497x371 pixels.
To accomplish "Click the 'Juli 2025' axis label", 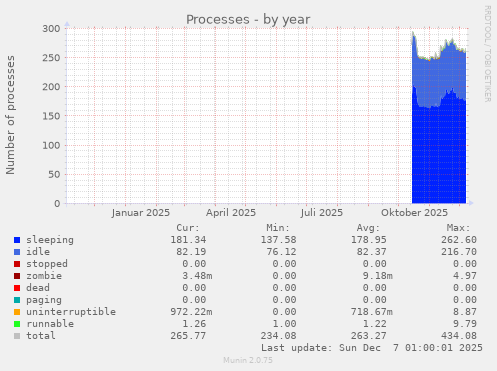I will (321, 213).
